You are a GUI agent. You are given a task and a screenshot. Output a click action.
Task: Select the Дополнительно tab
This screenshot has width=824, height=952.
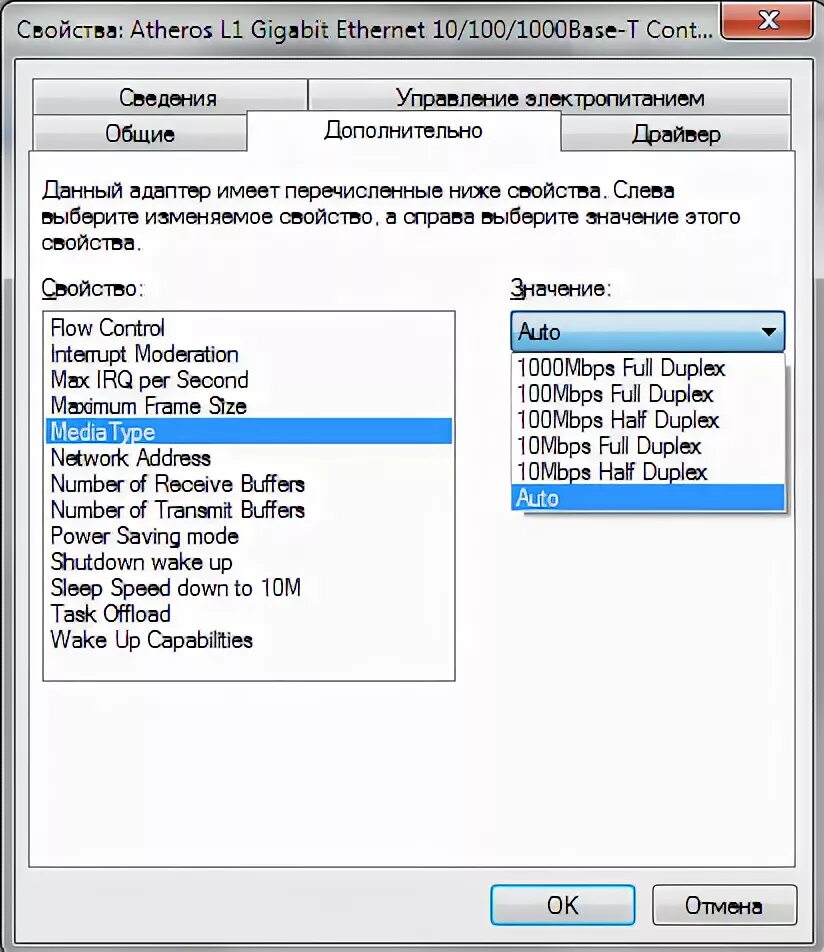coord(403,131)
